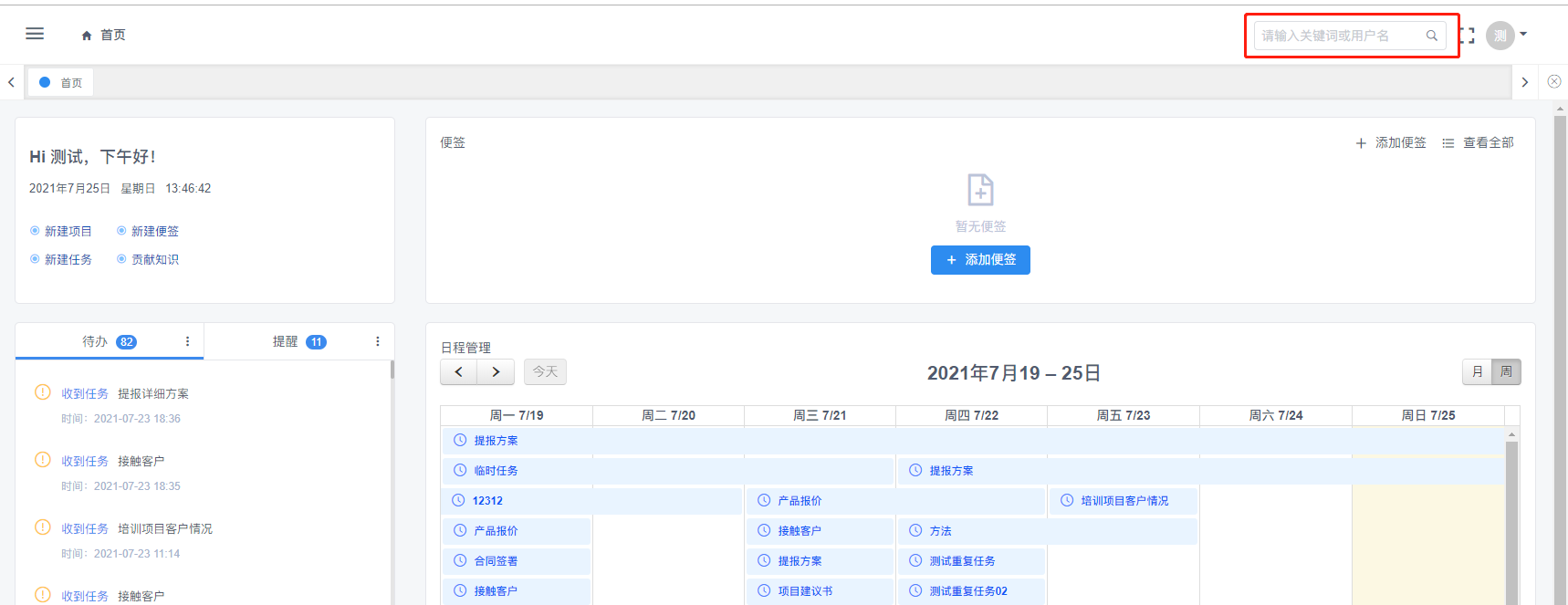Click clock icon on 临时任务 event
The width and height of the screenshot is (1568, 605).
460,470
